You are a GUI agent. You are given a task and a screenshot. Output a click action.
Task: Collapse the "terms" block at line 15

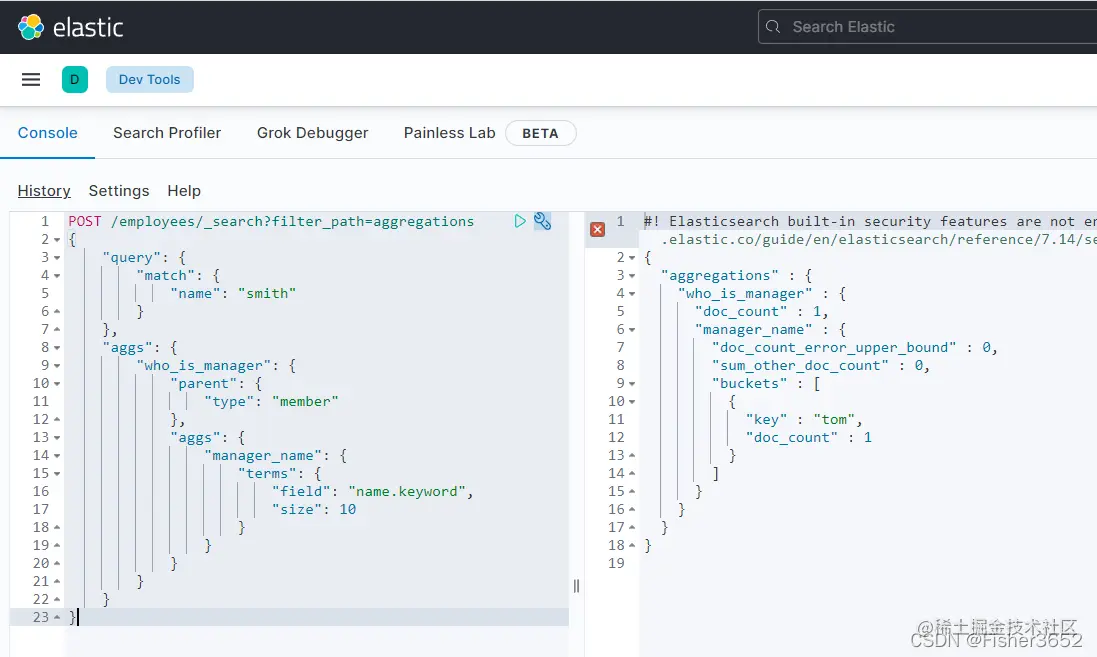click(x=57, y=474)
